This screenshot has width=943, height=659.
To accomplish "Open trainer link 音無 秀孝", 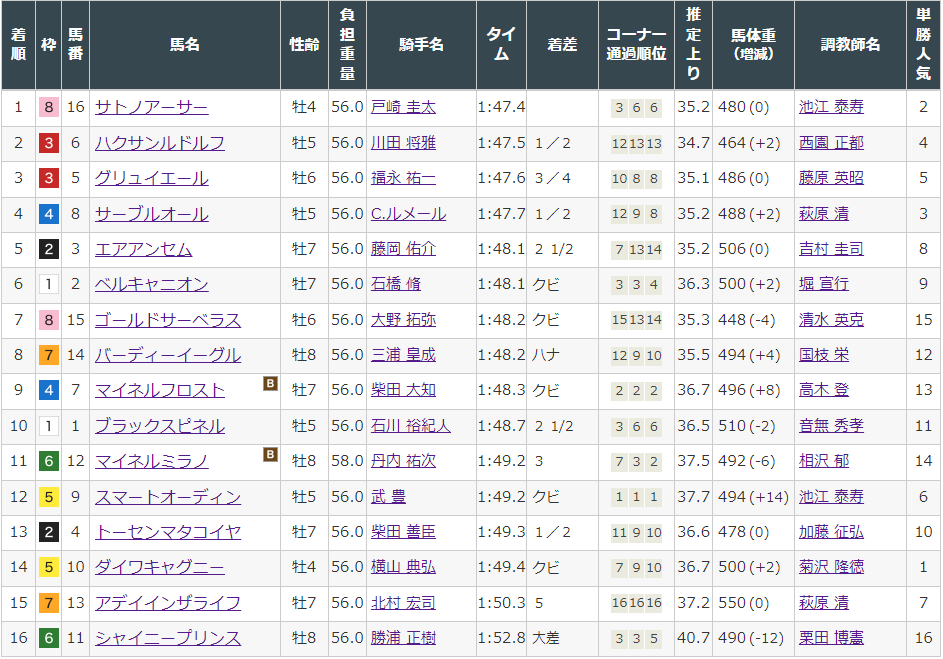I will [x=831, y=426].
